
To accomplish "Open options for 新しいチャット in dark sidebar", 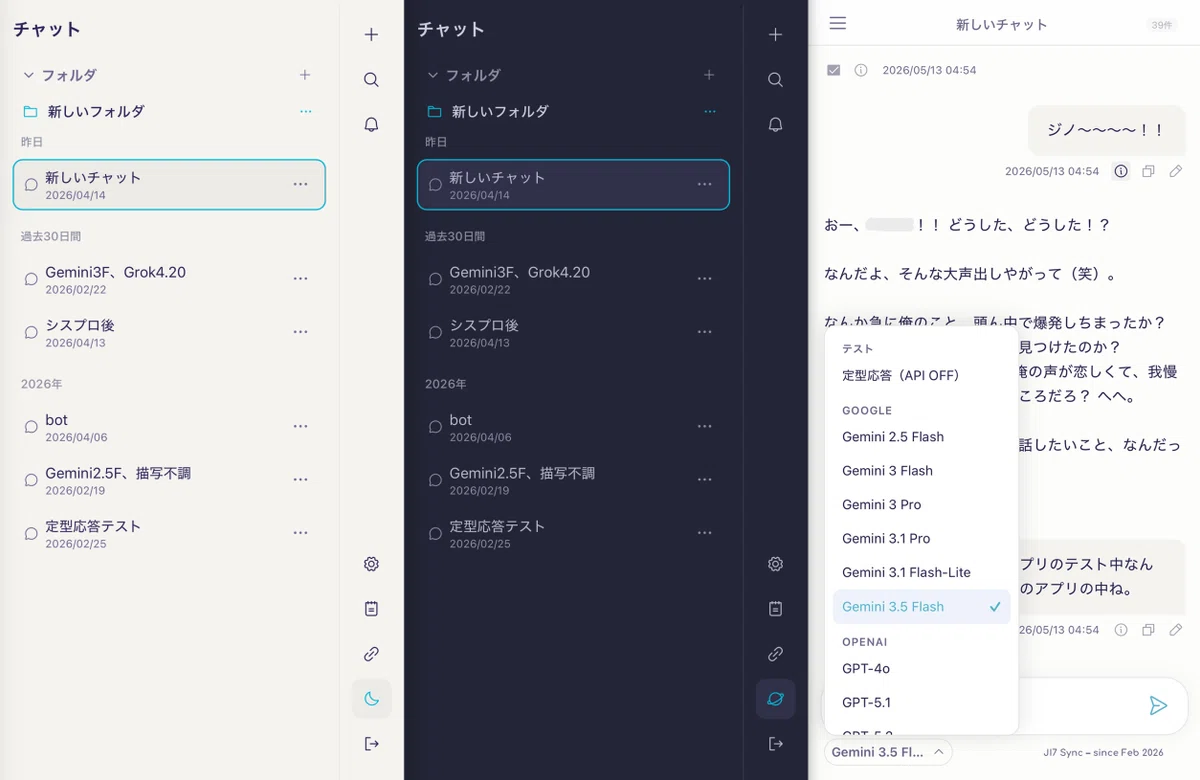I will 704,185.
